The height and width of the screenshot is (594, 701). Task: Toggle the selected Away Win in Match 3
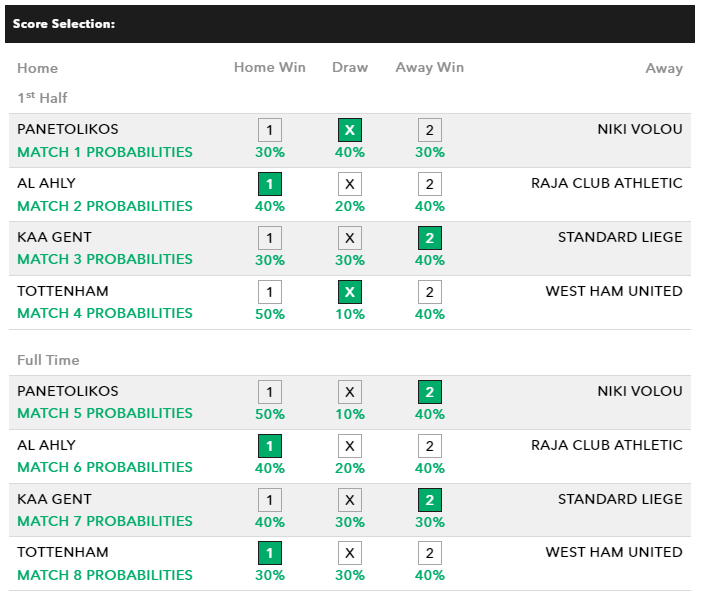[429, 238]
